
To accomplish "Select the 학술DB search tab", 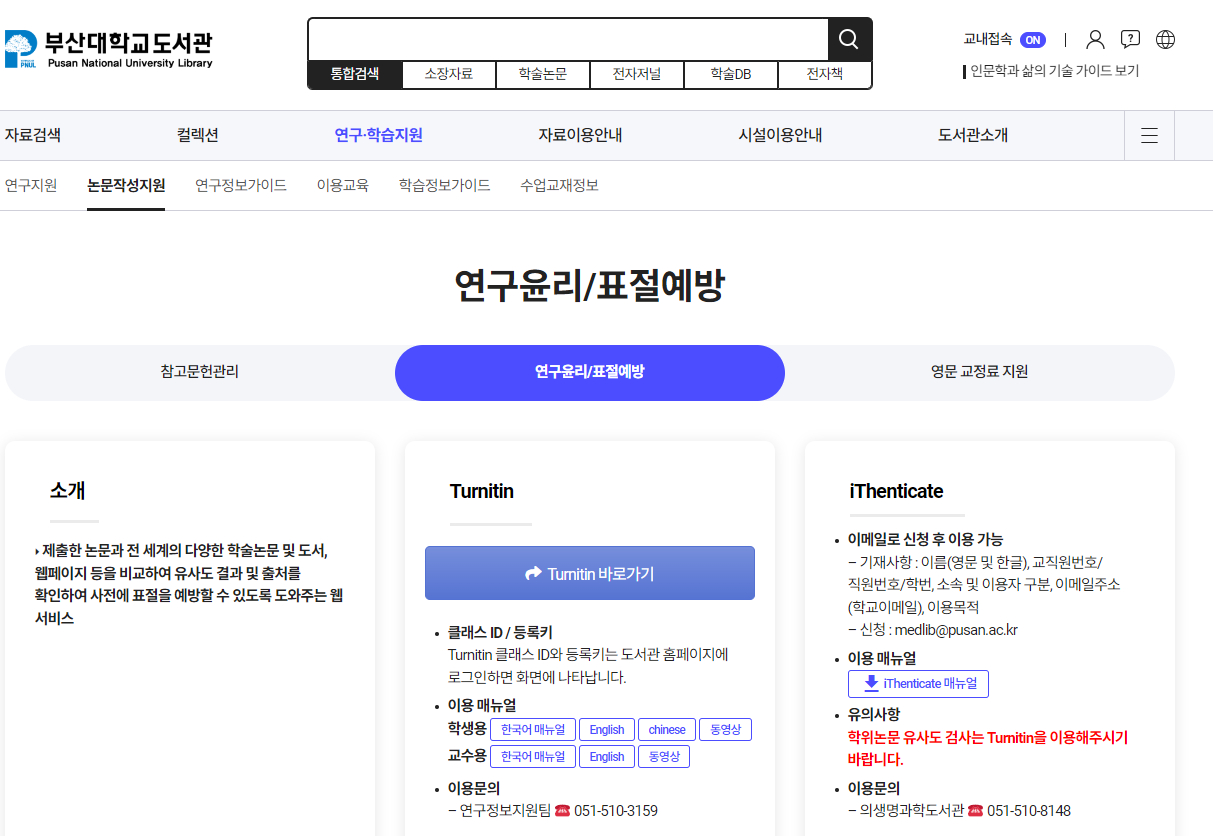I will (731, 74).
